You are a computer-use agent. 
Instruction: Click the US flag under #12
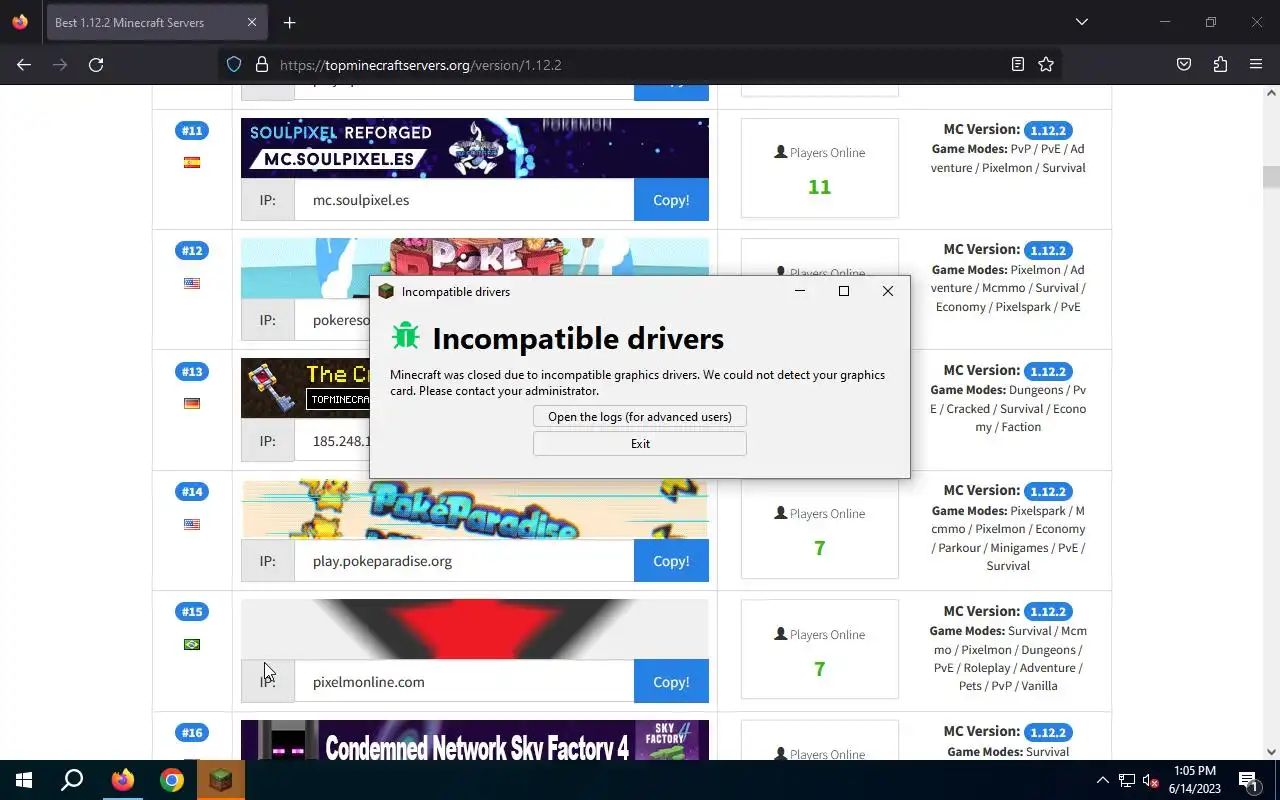192,283
